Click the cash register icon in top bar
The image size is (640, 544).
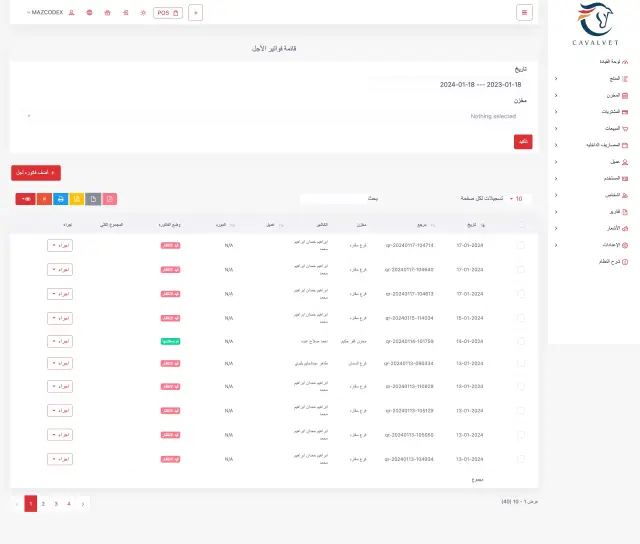click(126, 13)
